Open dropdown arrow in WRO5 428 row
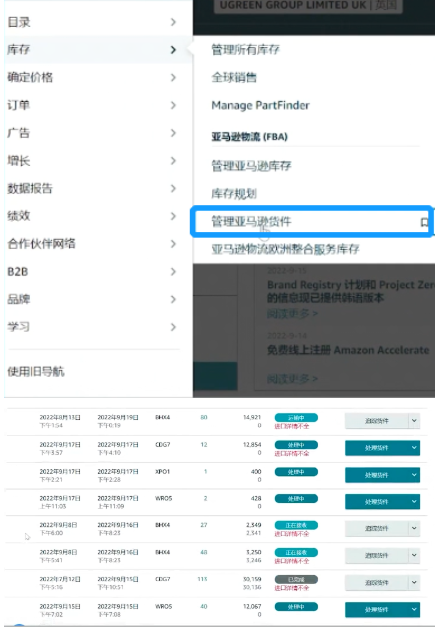 tap(414, 502)
